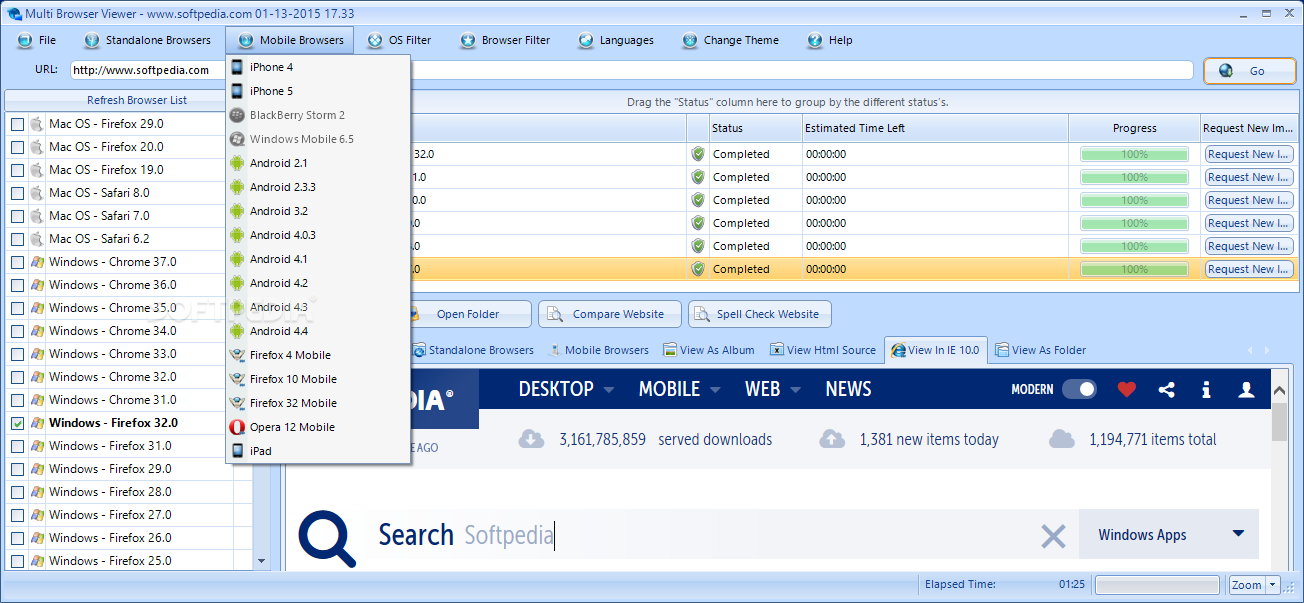Image resolution: width=1304 pixels, height=603 pixels.
Task: Open the Browser Filter menu
Action: [505, 40]
